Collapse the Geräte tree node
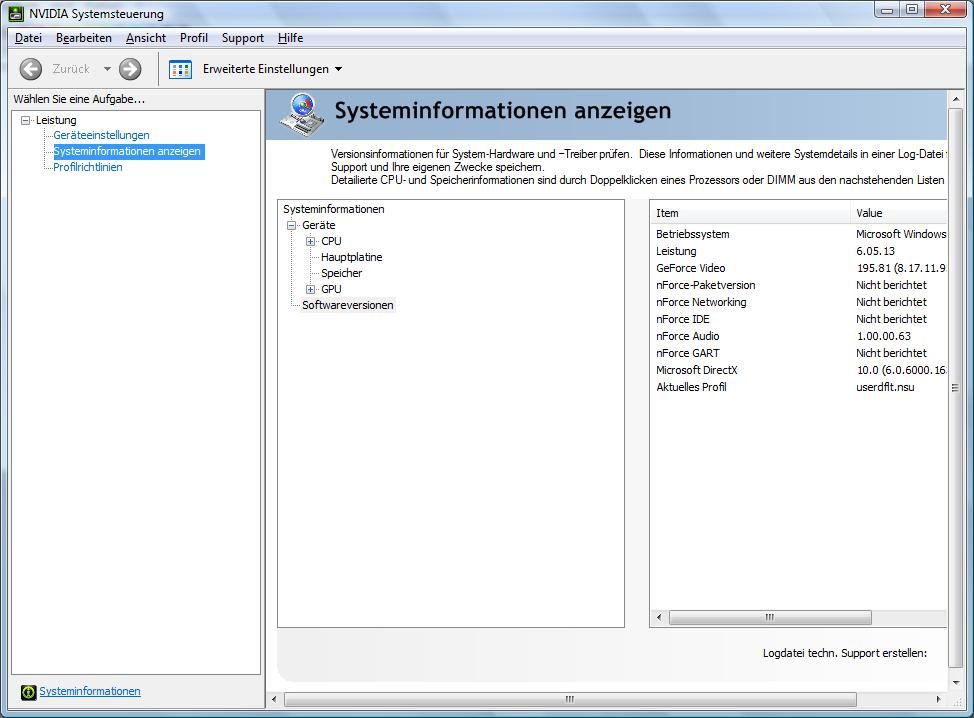 pyautogui.click(x=291, y=225)
